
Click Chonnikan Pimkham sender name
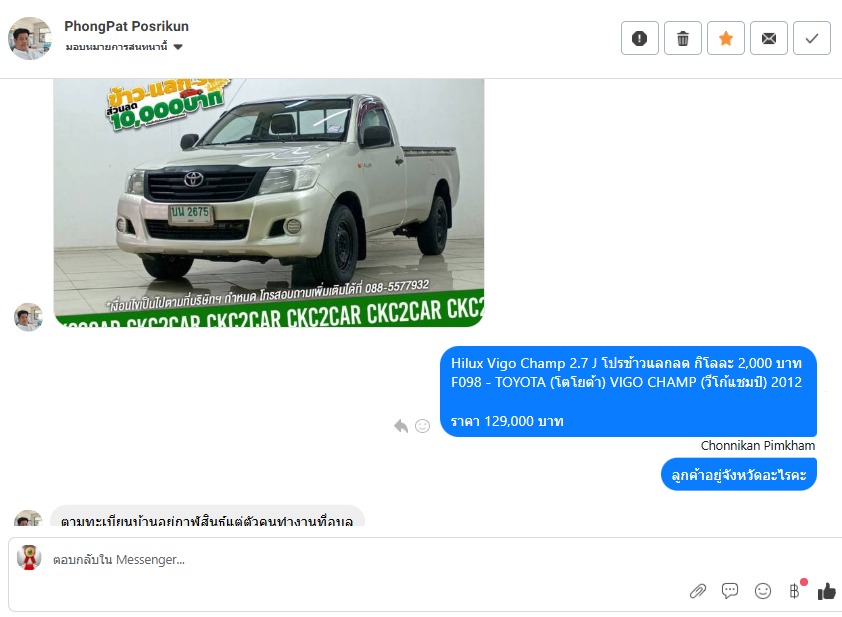click(x=758, y=445)
